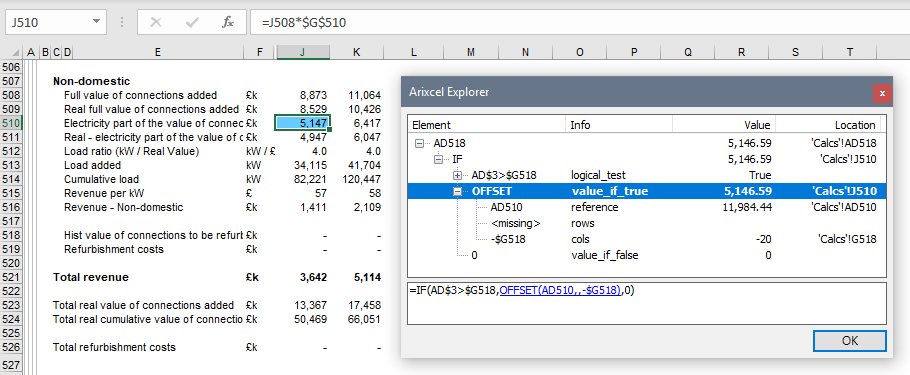Select cell with value 11,064
Viewport: 910px width, 375px height.
356,95
